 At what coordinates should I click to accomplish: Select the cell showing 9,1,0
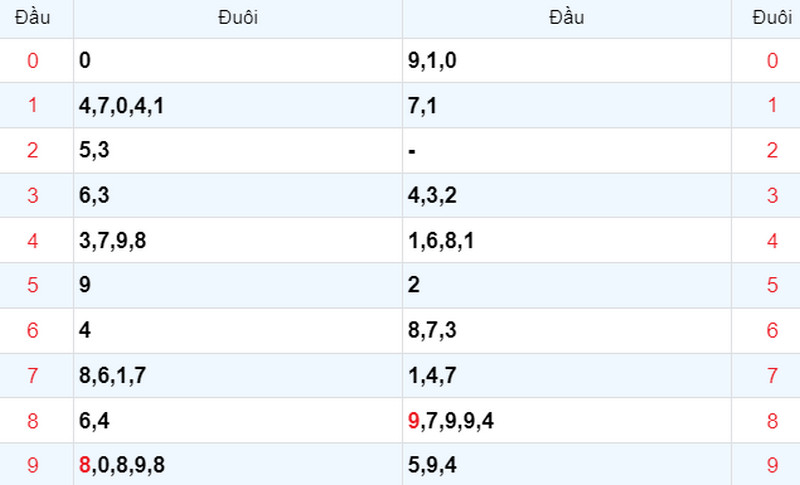pyautogui.click(x=567, y=60)
